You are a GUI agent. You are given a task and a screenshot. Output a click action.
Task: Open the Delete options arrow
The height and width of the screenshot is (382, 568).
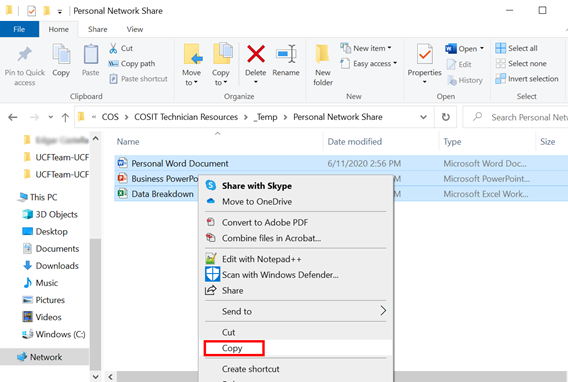click(255, 82)
